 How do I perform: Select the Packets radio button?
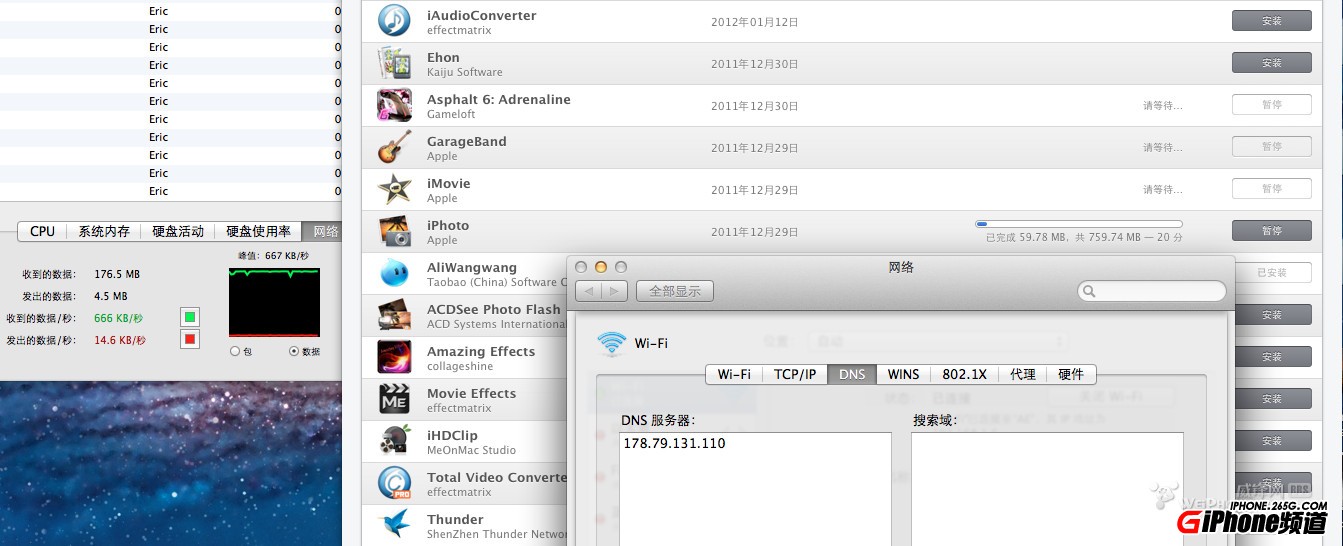(x=235, y=351)
